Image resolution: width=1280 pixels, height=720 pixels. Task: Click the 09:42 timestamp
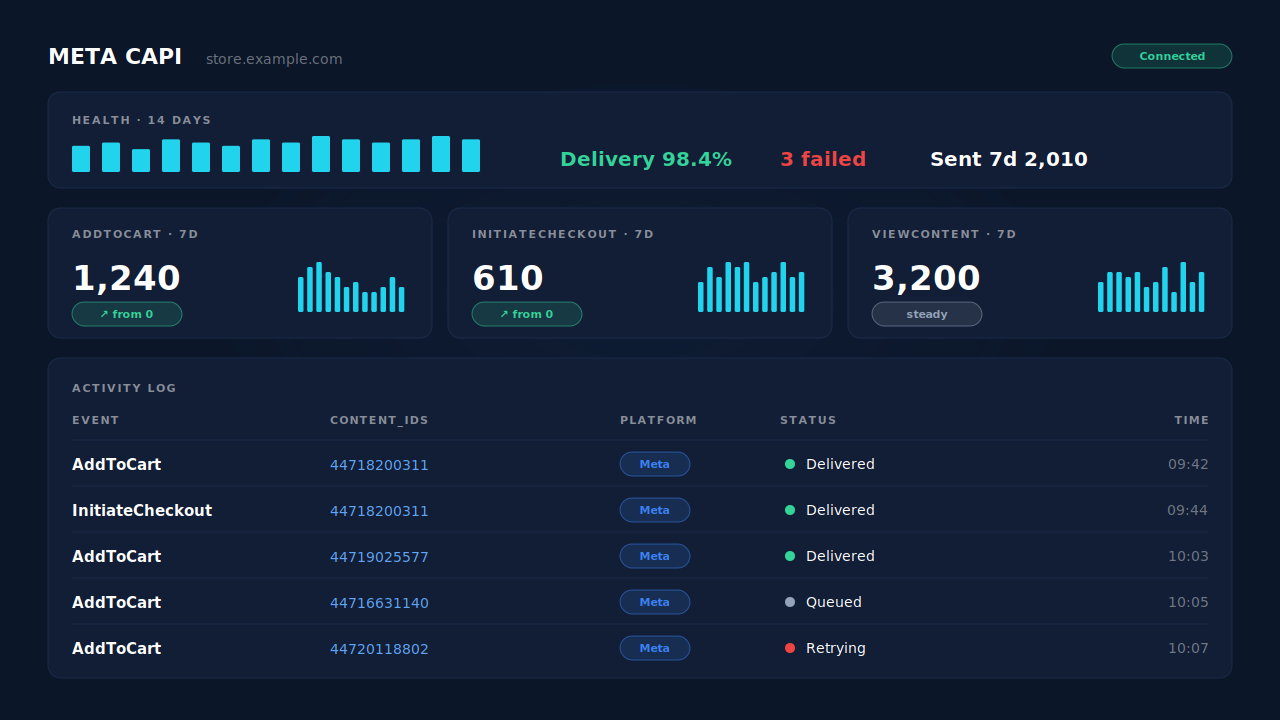point(1188,464)
